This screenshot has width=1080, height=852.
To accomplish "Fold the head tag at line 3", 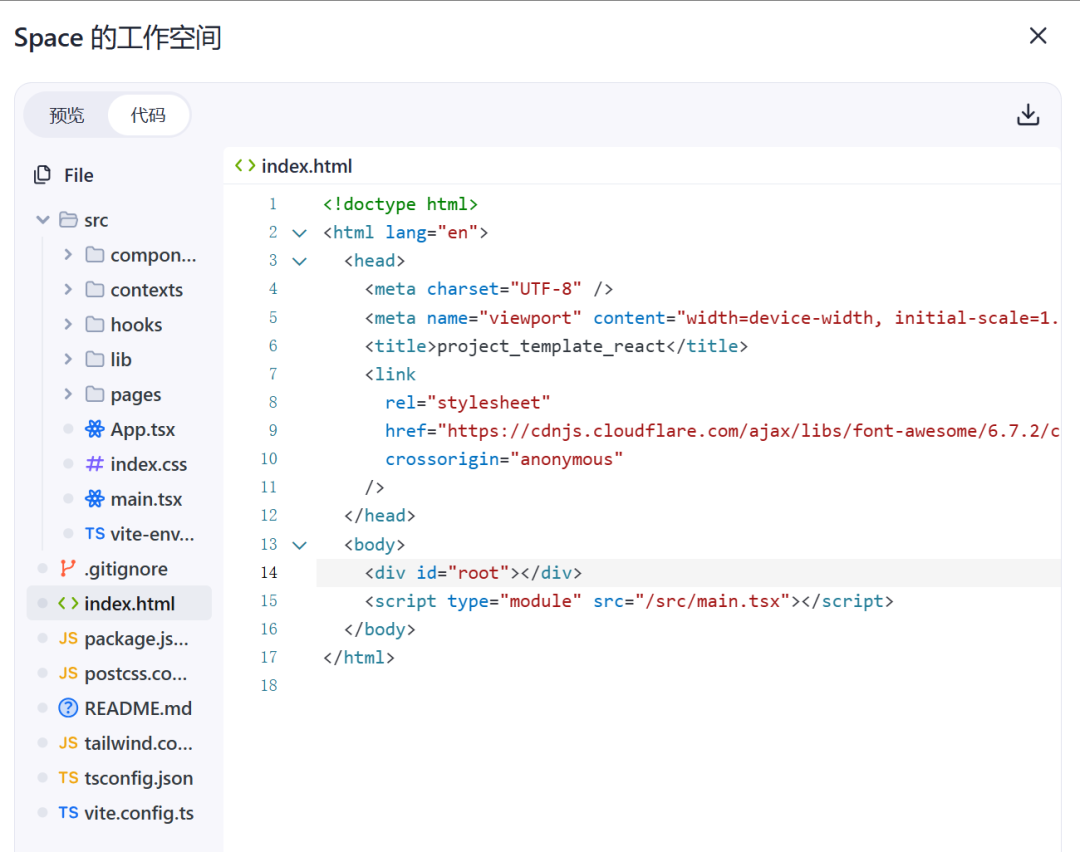I will (300, 261).
